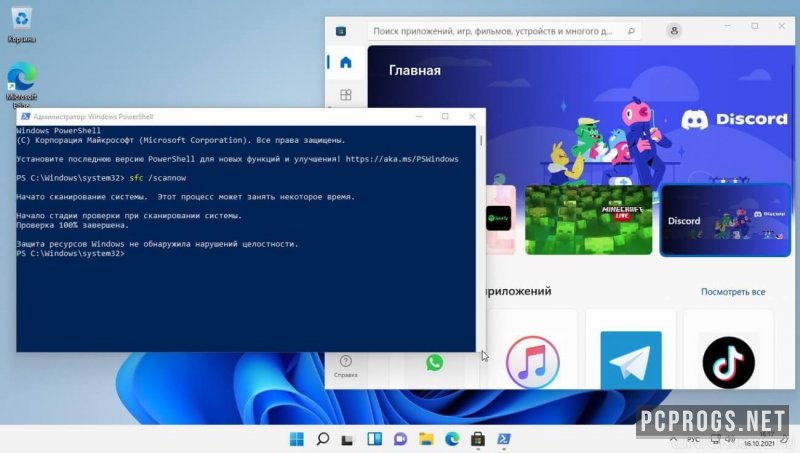The image size is (800, 453).
Task: Maximize the Microsoft Store window
Action: (755, 26)
